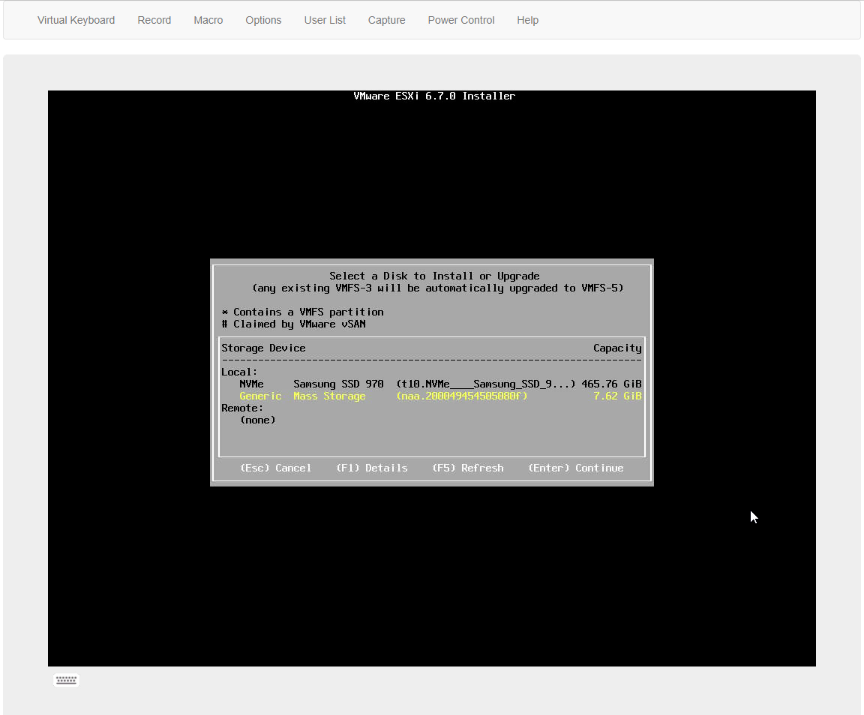Click the Local: section label
The image size is (864, 715).
[x=239, y=372]
